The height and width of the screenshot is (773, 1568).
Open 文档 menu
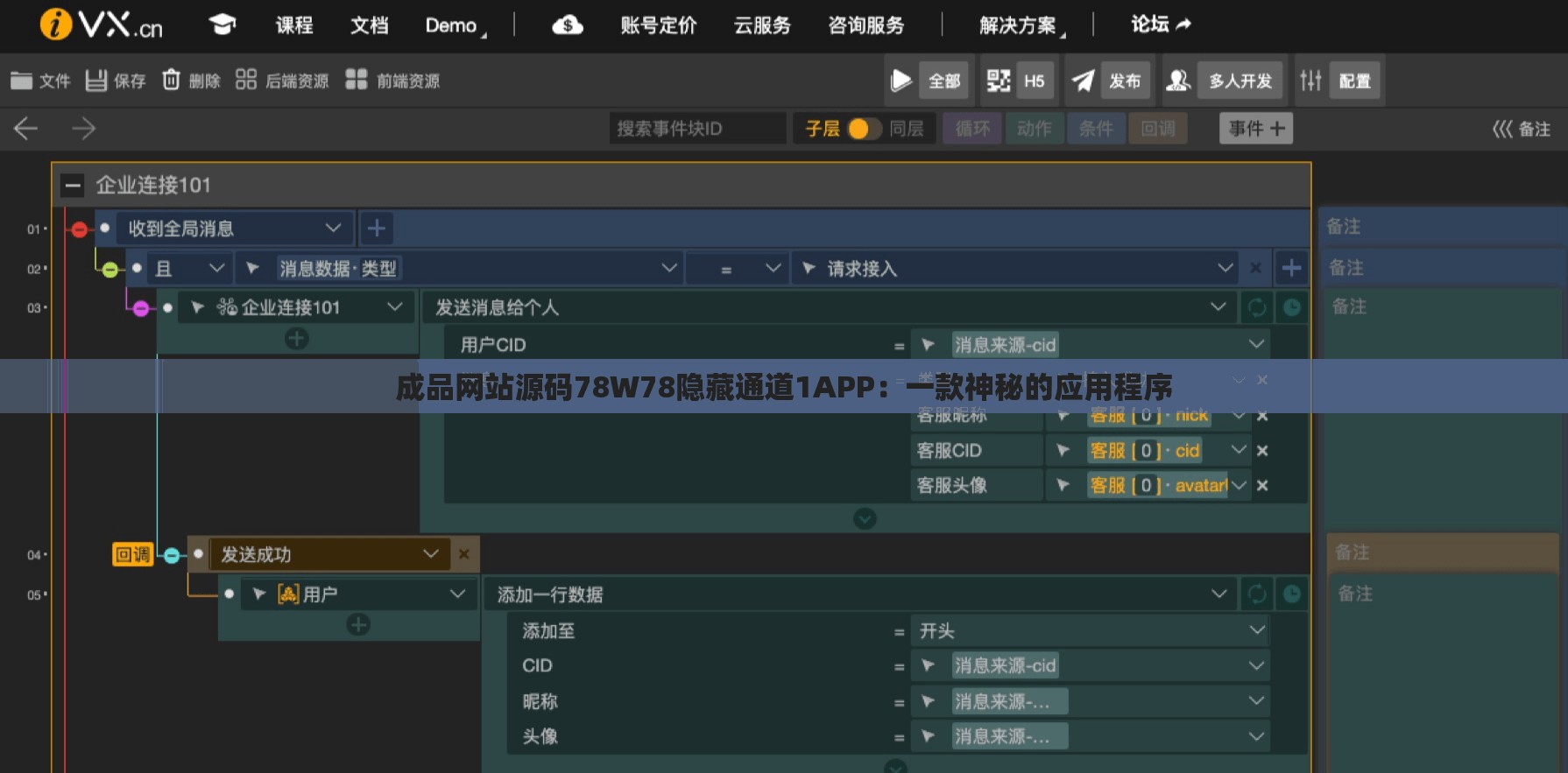click(369, 25)
